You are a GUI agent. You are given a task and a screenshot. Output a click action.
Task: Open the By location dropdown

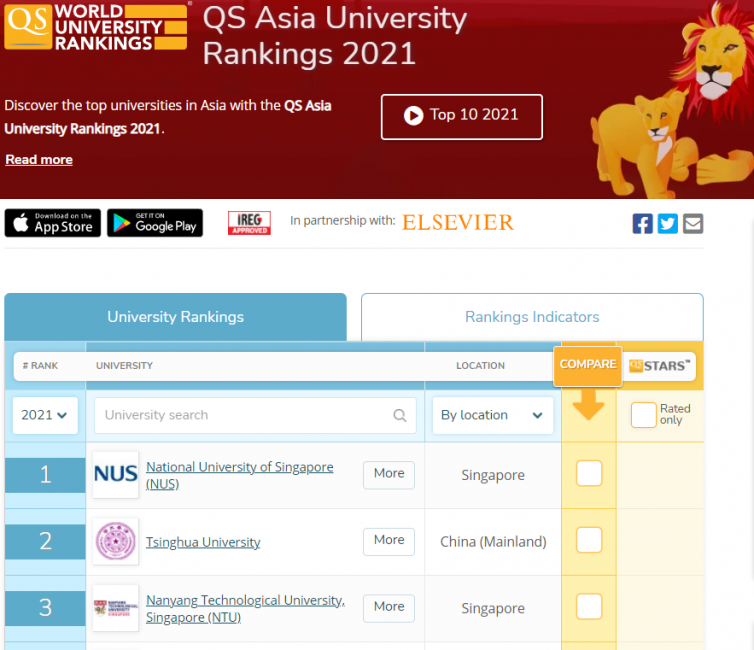click(x=492, y=415)
